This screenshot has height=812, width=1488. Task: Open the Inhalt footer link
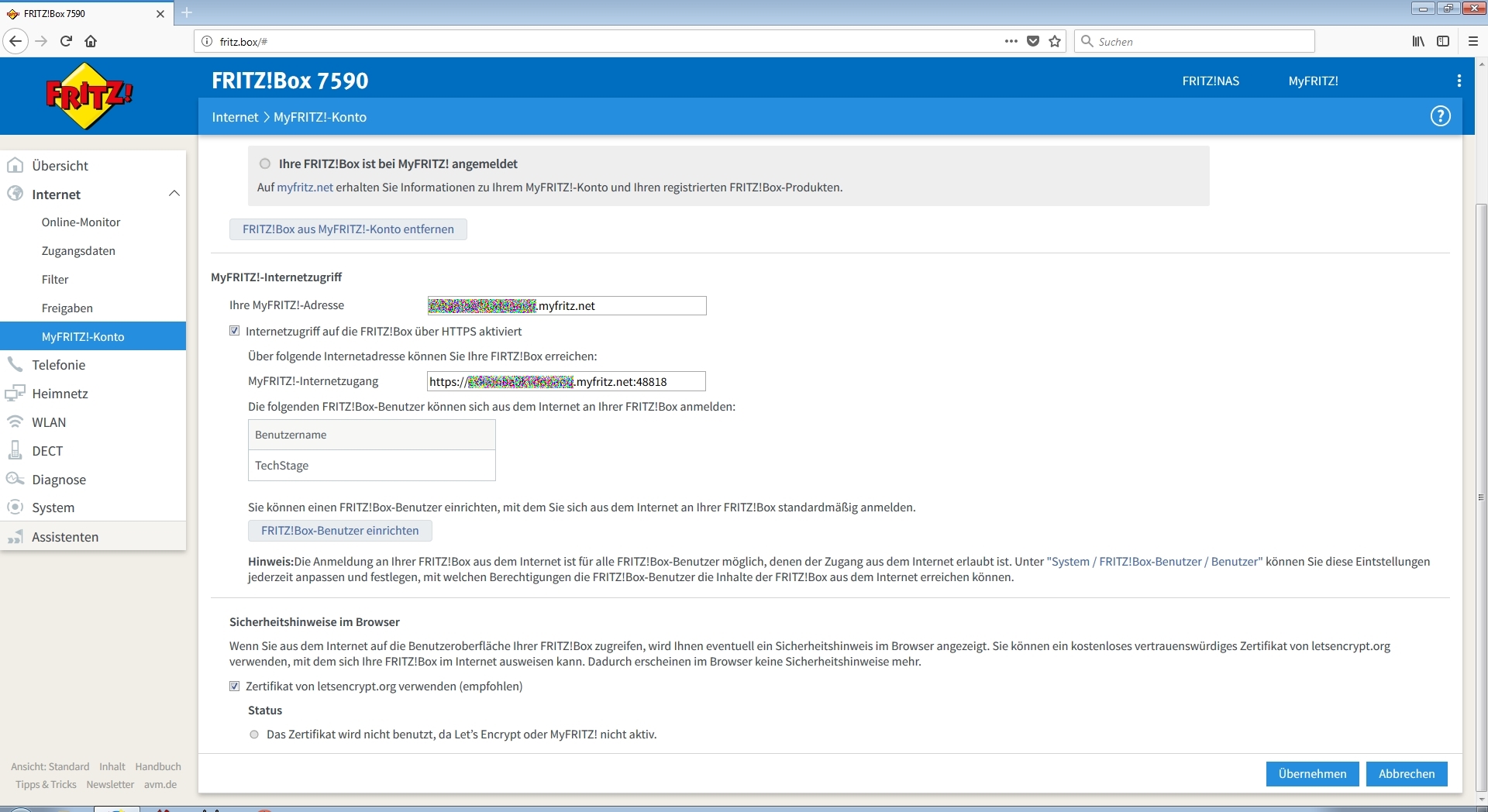pos(112,766)
